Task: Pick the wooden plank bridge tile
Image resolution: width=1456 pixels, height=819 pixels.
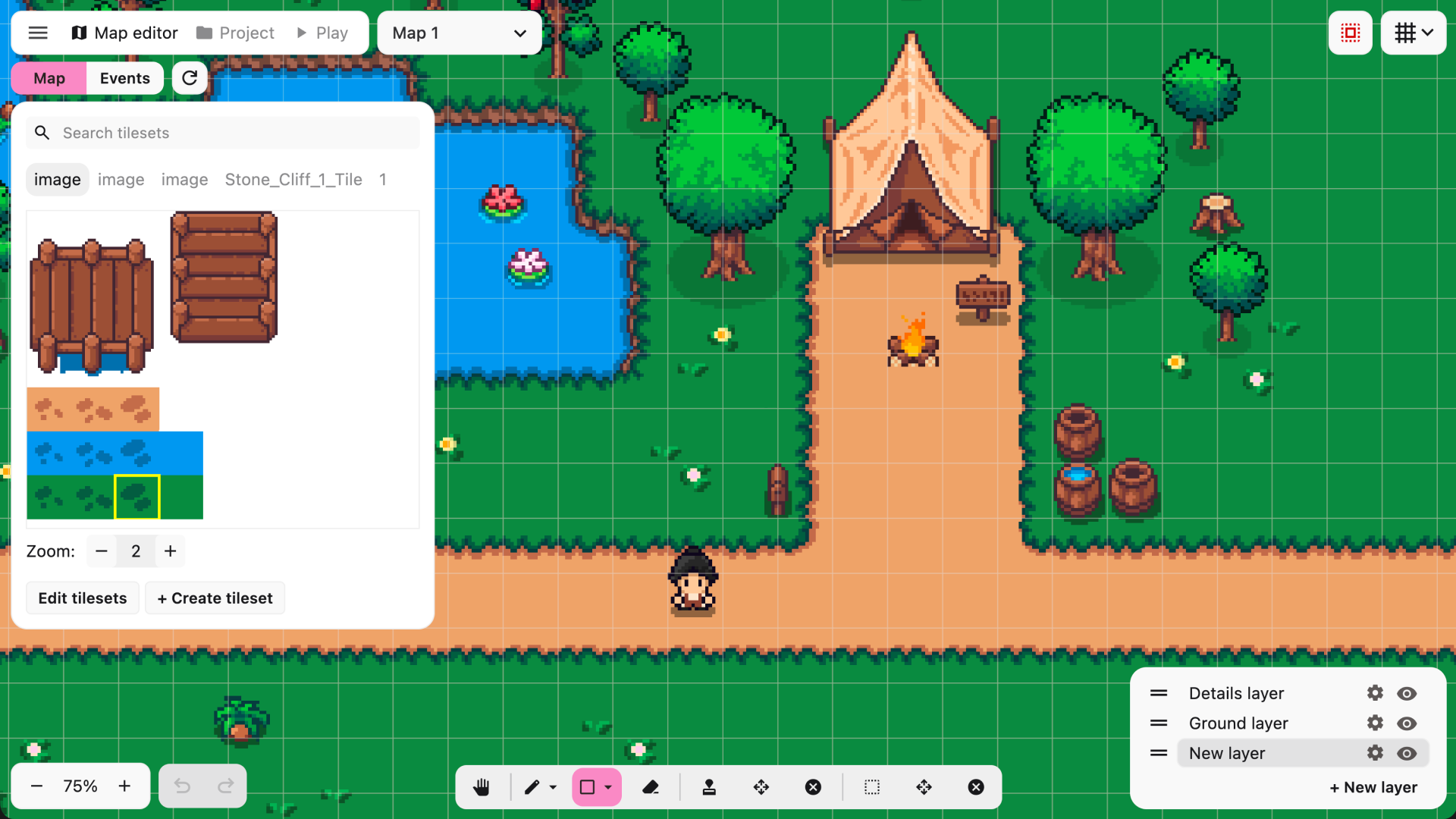Action: tap(224, 277)
